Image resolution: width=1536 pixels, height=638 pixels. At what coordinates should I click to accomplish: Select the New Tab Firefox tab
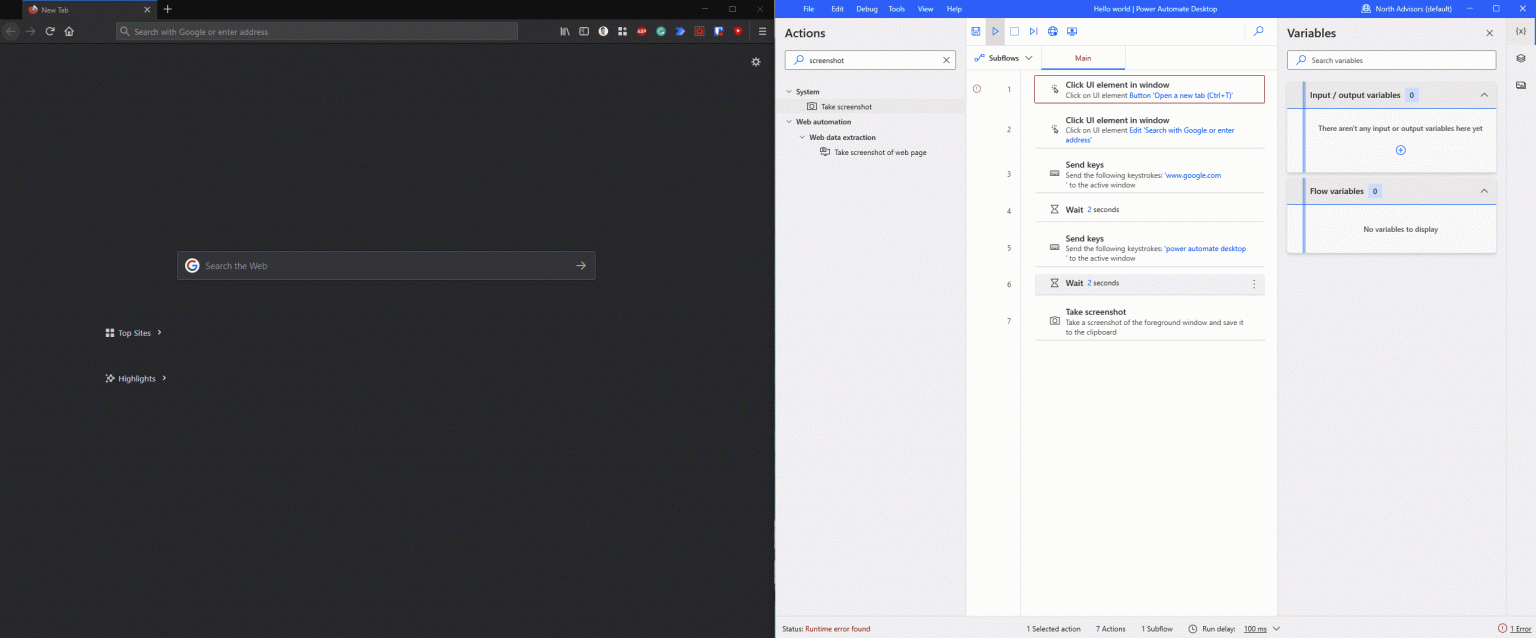click(x=88, y=9)
